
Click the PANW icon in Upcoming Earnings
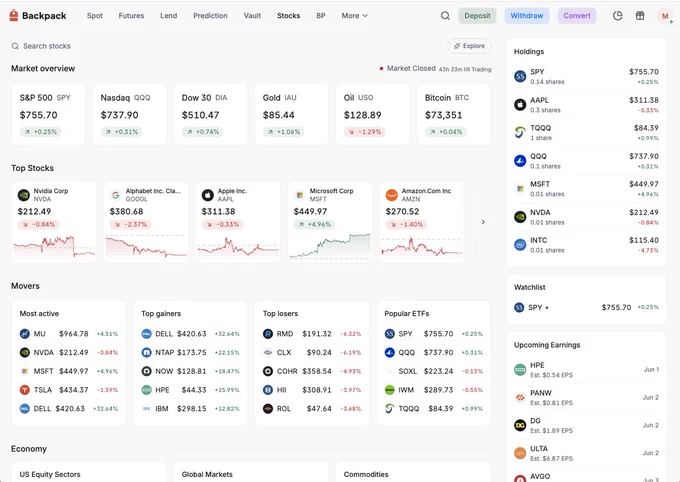[x=520, y=397]
